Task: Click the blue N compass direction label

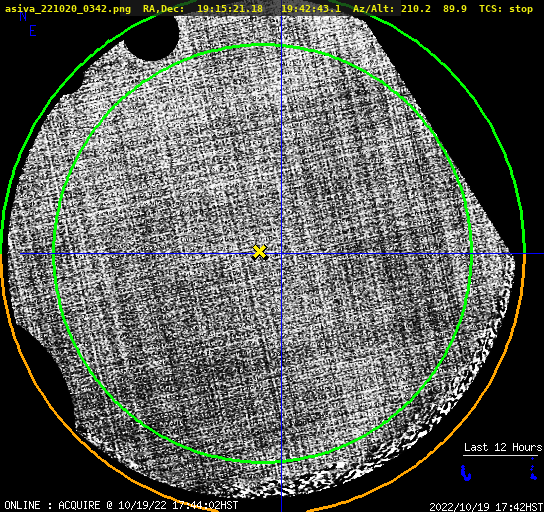Action: [23, 16]
